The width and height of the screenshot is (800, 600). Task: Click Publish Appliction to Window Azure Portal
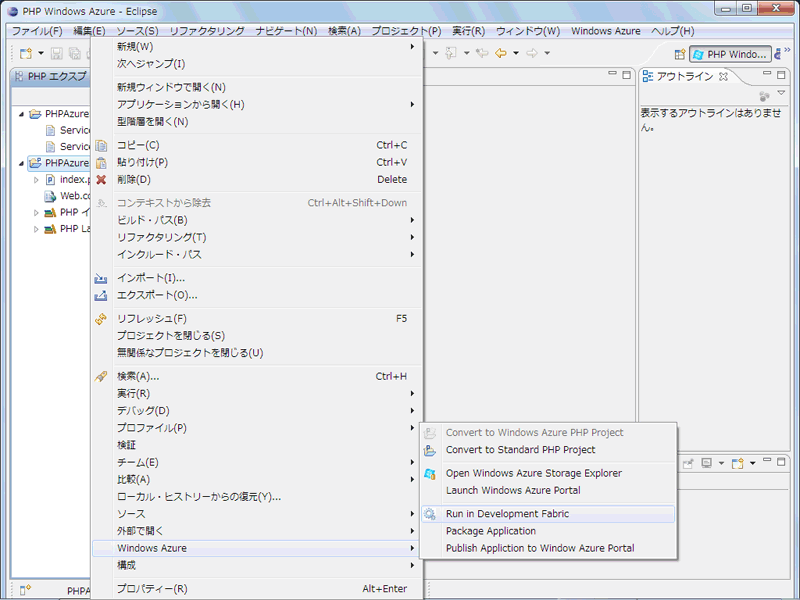[548, 548]
